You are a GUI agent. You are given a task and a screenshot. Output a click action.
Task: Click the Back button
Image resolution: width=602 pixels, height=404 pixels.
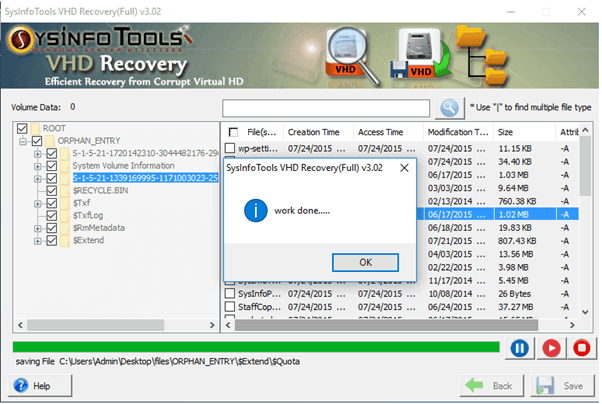pos(491,386)
